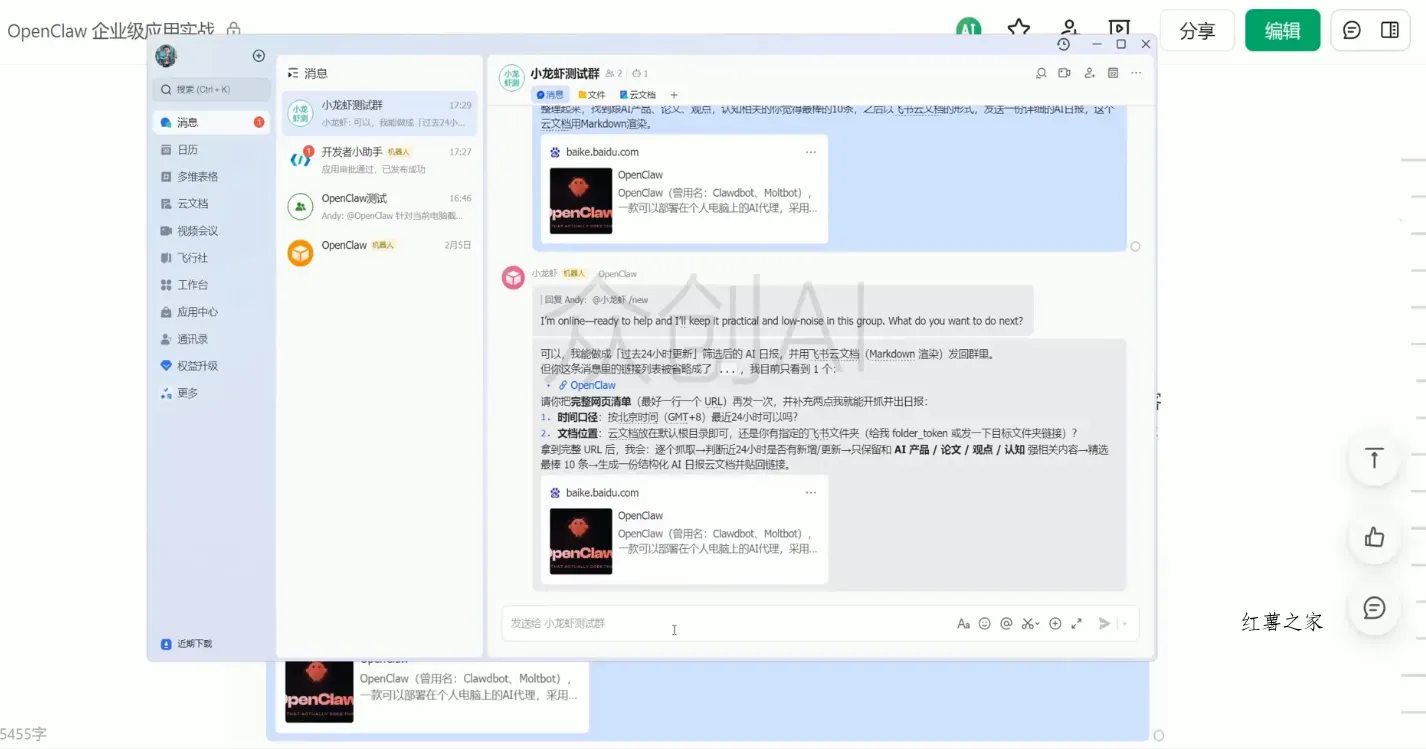Select the screenshot scissors tool
The image size is (1426, 749).
[1026, 623]
